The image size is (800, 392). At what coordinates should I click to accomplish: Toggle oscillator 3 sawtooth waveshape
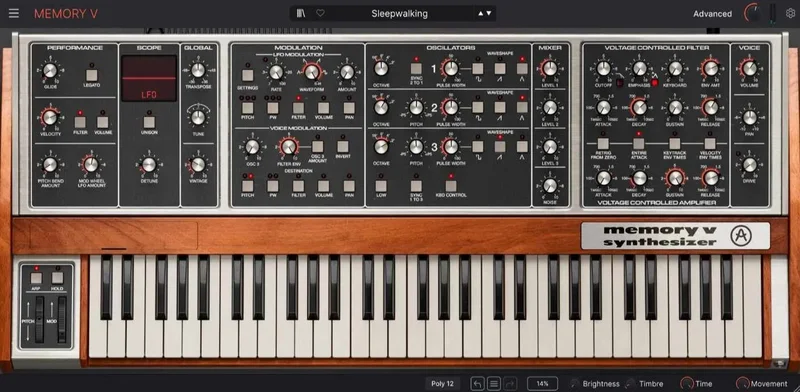click(500, 146)
